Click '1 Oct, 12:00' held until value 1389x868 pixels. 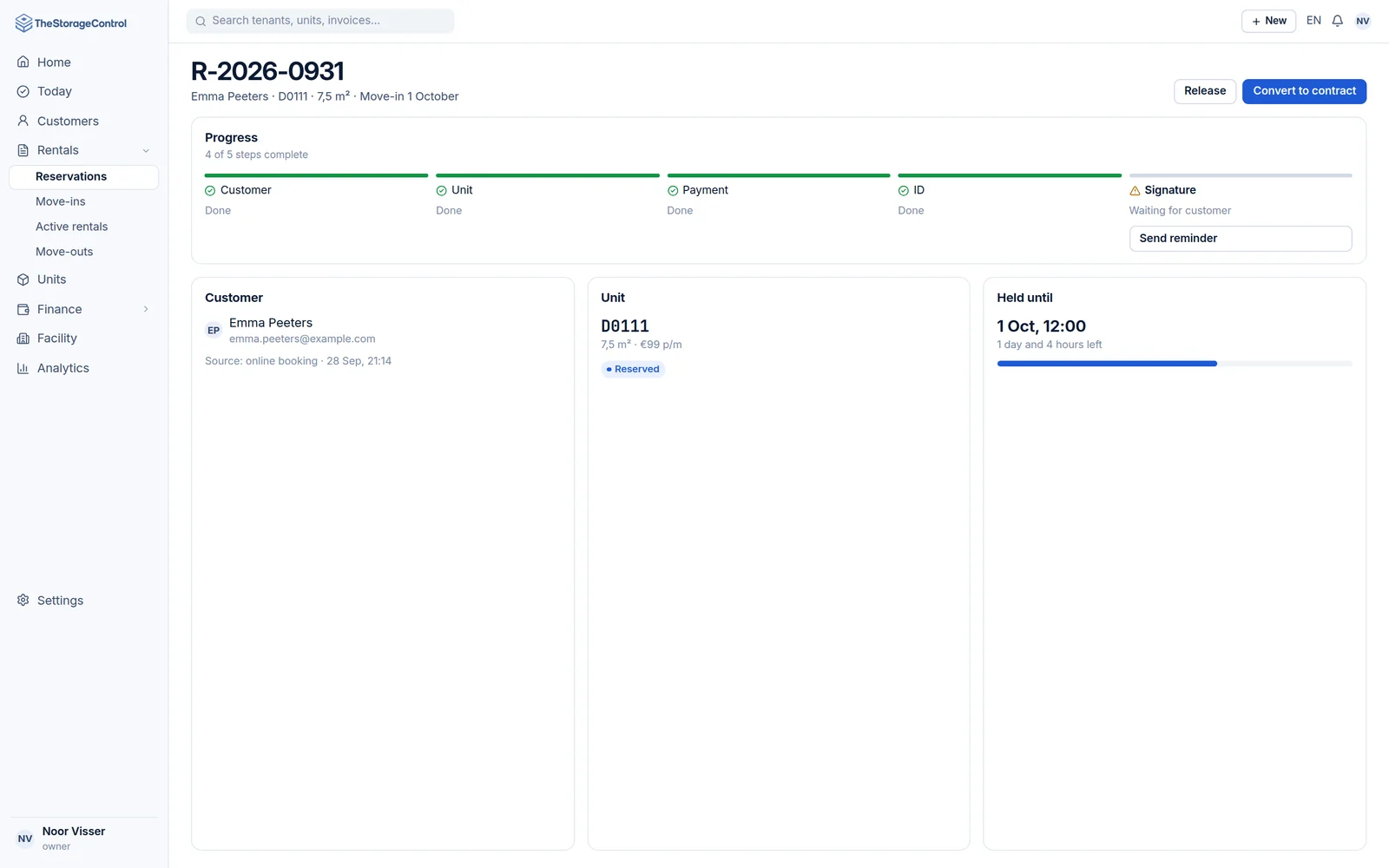[1041, 326]
